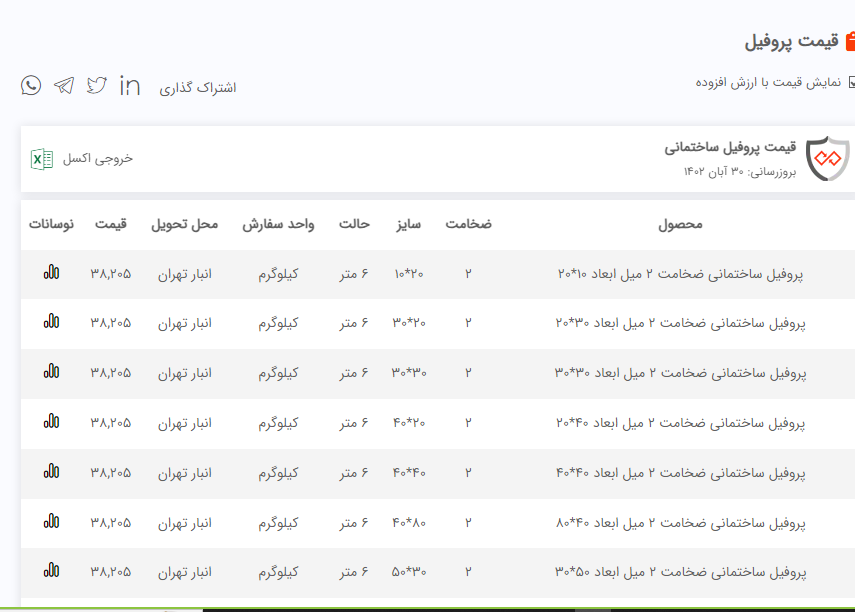Share the page via Telegram icon
The image size is (855, 612).
click(x=64, y=85)
